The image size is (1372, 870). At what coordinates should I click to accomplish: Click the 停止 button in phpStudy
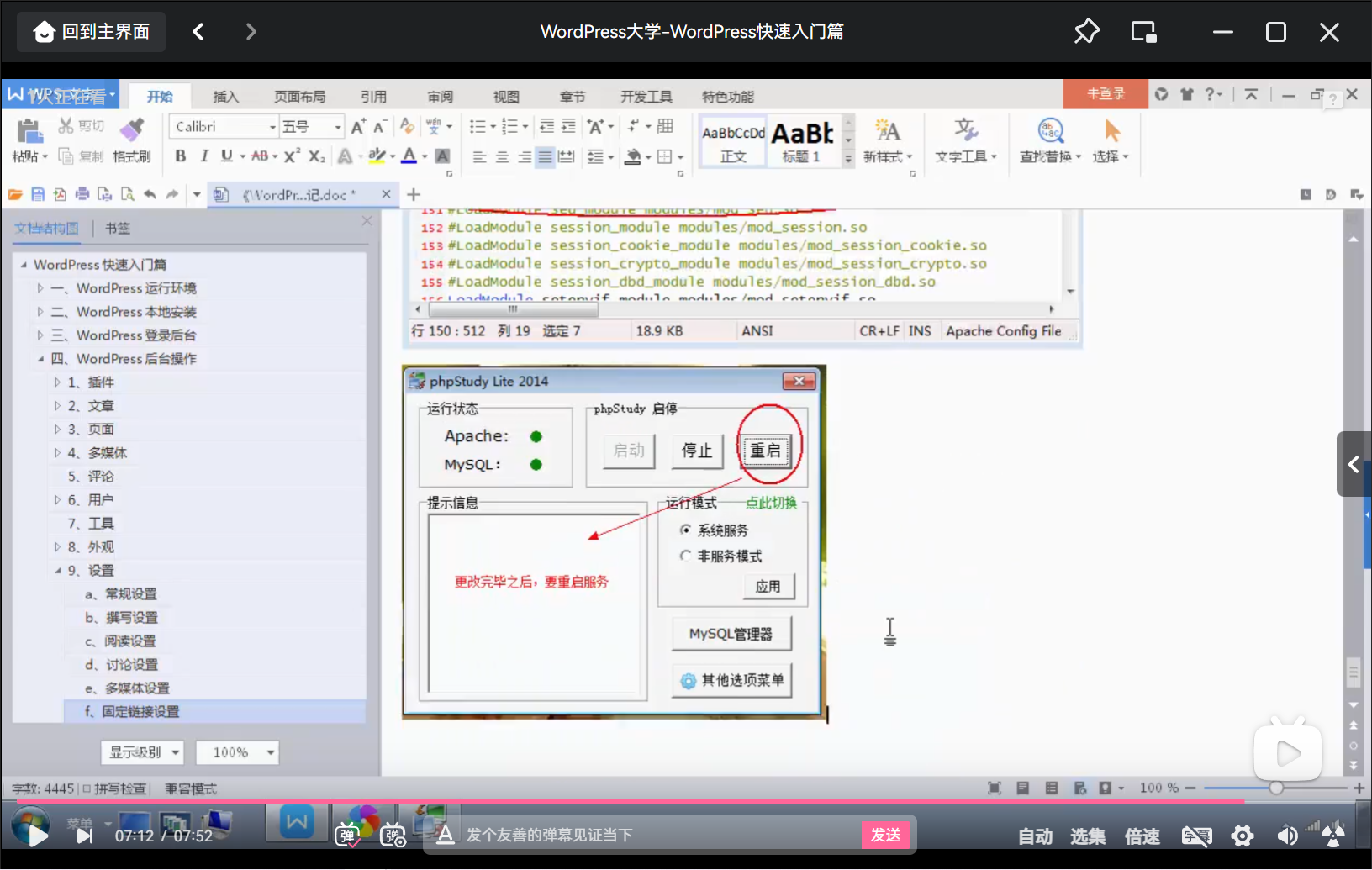click(x=697, y=451)
